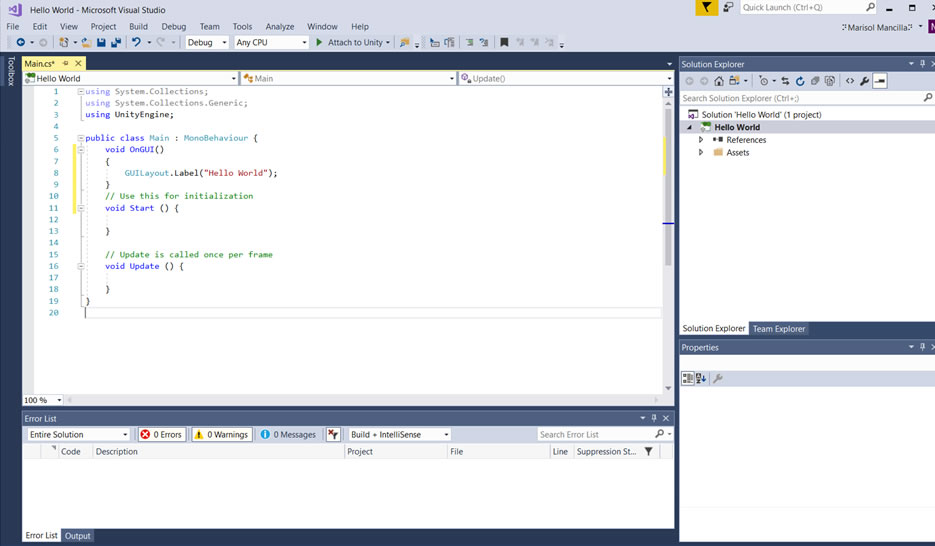Open the Debug menu
This screenshot has height=546, width=935.
(174, 26)
